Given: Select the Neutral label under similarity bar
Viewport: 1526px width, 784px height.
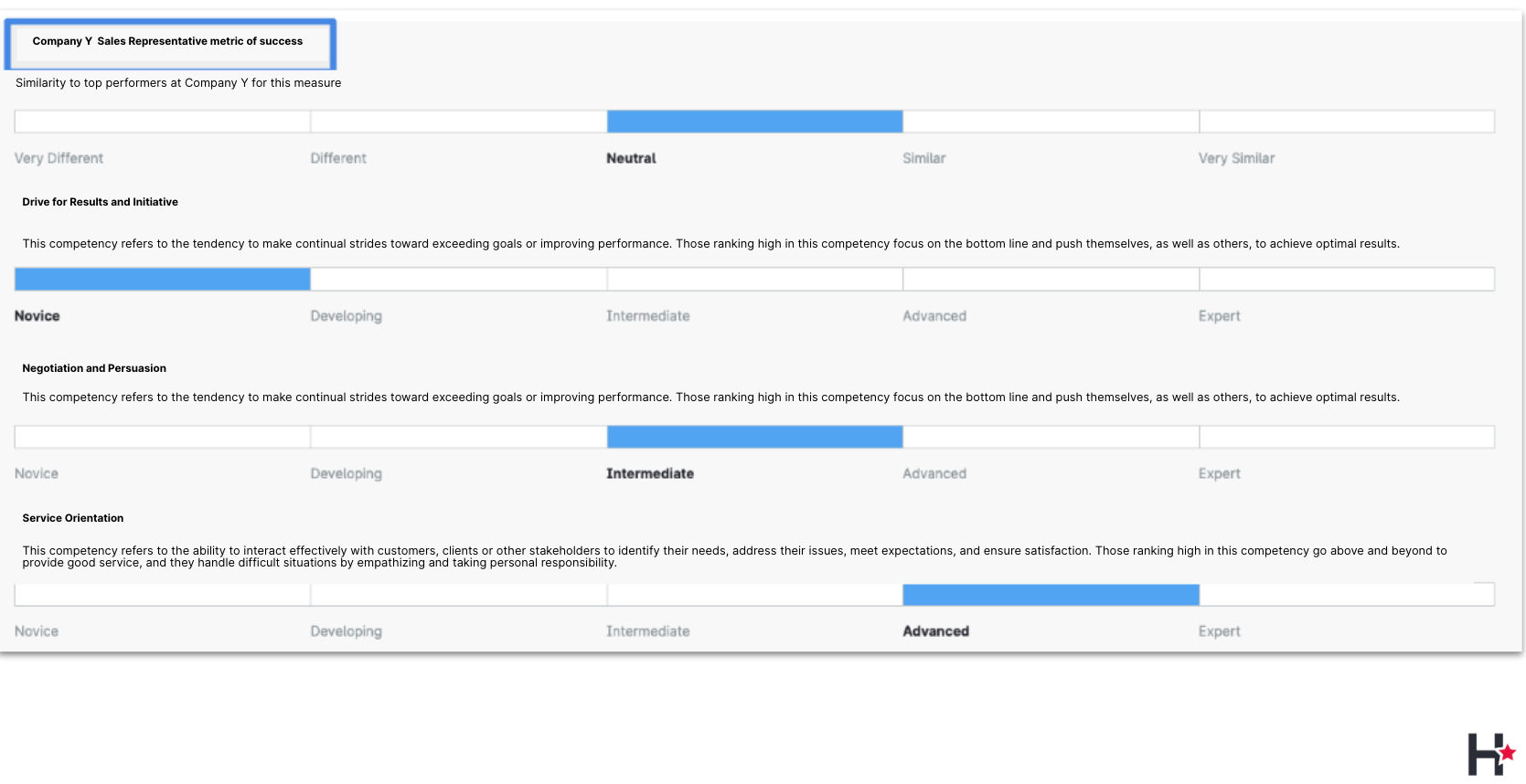Looking at the screenshot, I should [x=631, y=158].
